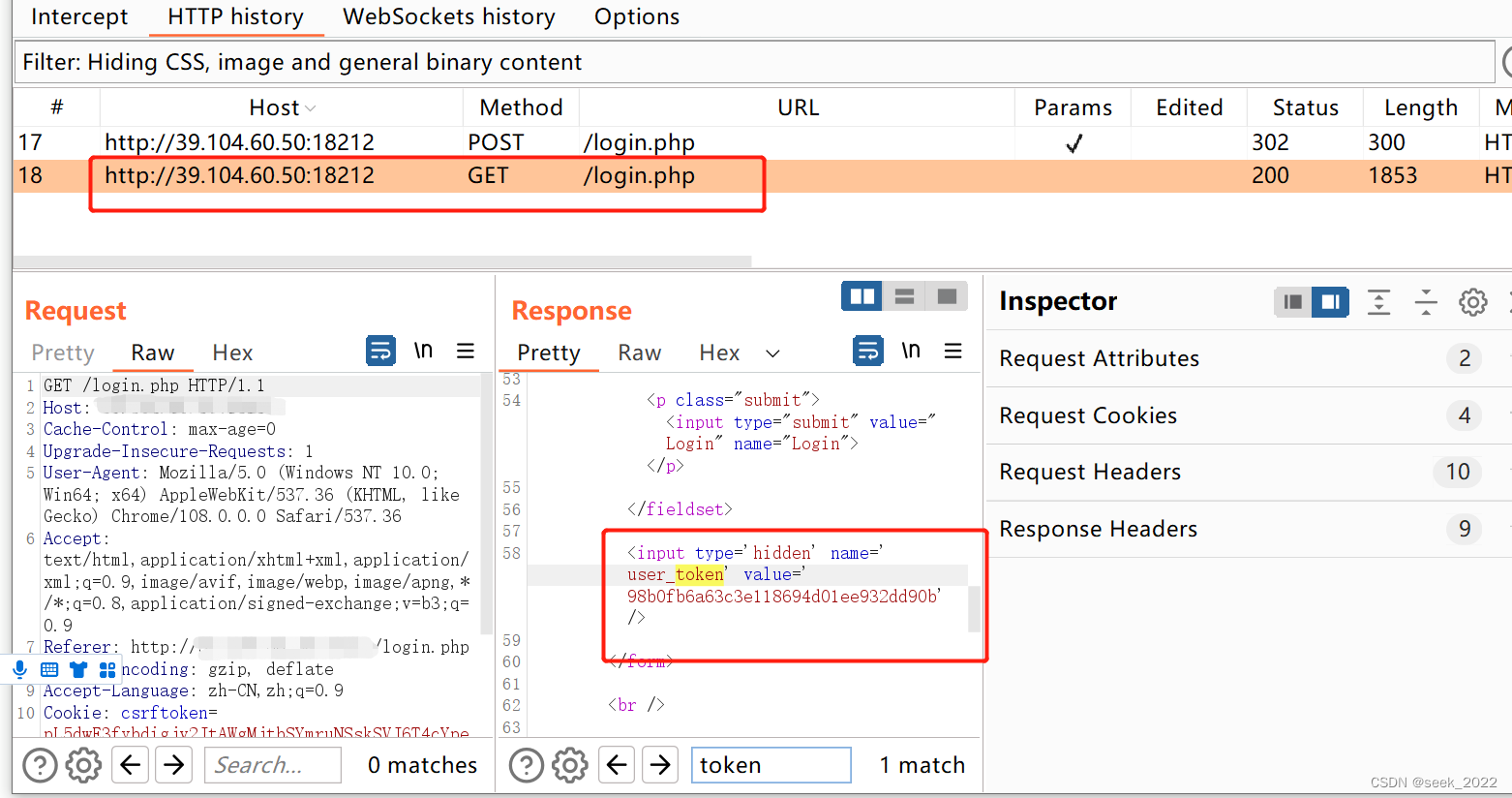Set combined tabbed request/response layout
Screen dimensions: 1512x798
point(947,296)
